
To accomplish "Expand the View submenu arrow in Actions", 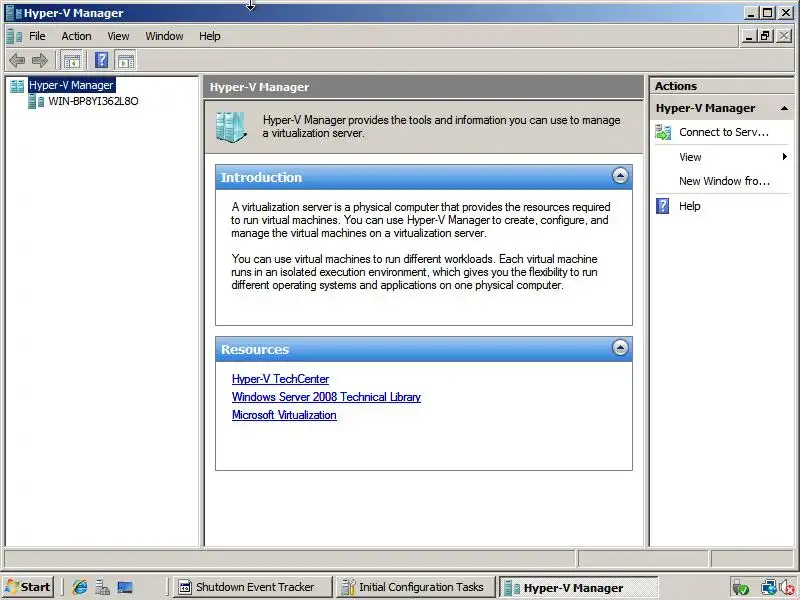I will click(x=785, y=157).
